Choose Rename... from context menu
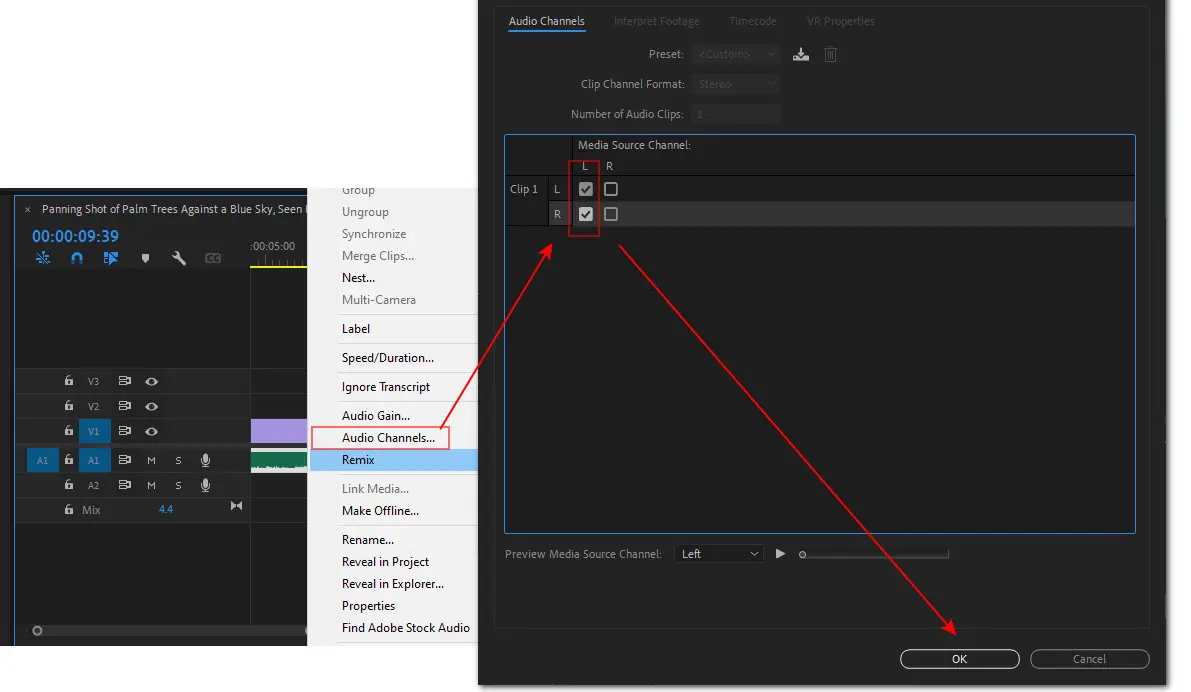This screenshot has width=1191, height=692. click(368, 540)
